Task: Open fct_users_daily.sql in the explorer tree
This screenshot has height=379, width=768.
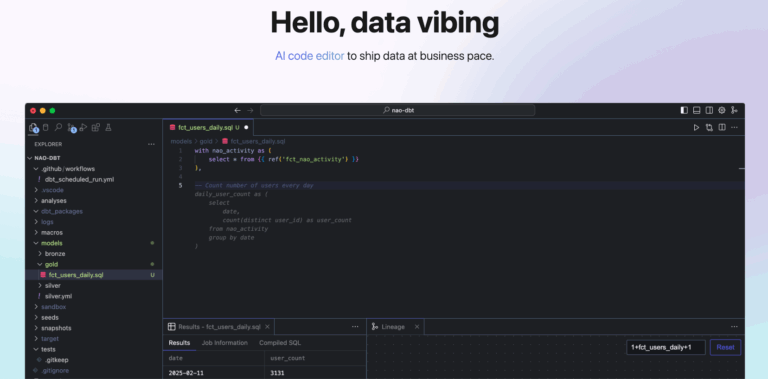Action: click(x=94, y=275)
